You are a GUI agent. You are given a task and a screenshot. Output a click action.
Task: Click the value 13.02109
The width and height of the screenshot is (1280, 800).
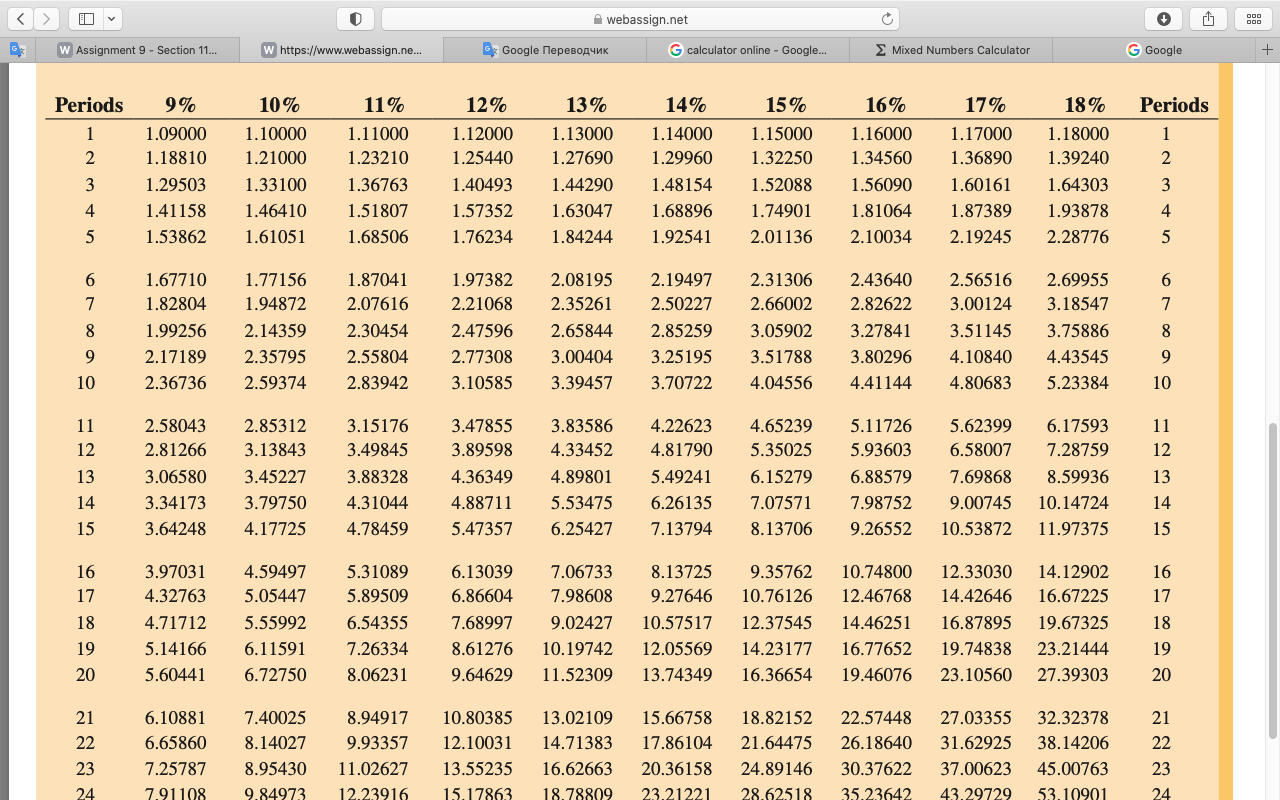(x=577, y=718)
